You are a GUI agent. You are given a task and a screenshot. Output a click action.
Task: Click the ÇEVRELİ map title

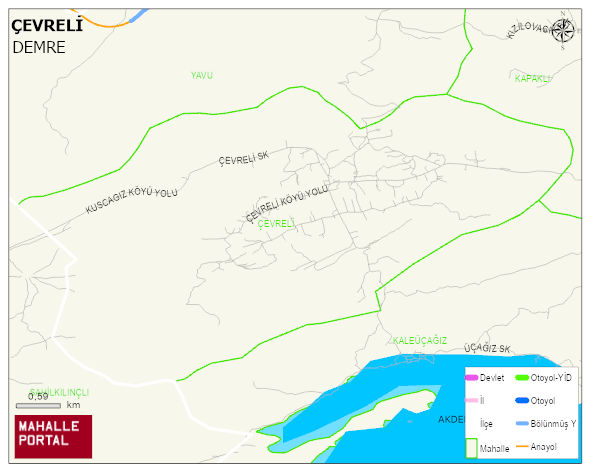coord(47,25)
